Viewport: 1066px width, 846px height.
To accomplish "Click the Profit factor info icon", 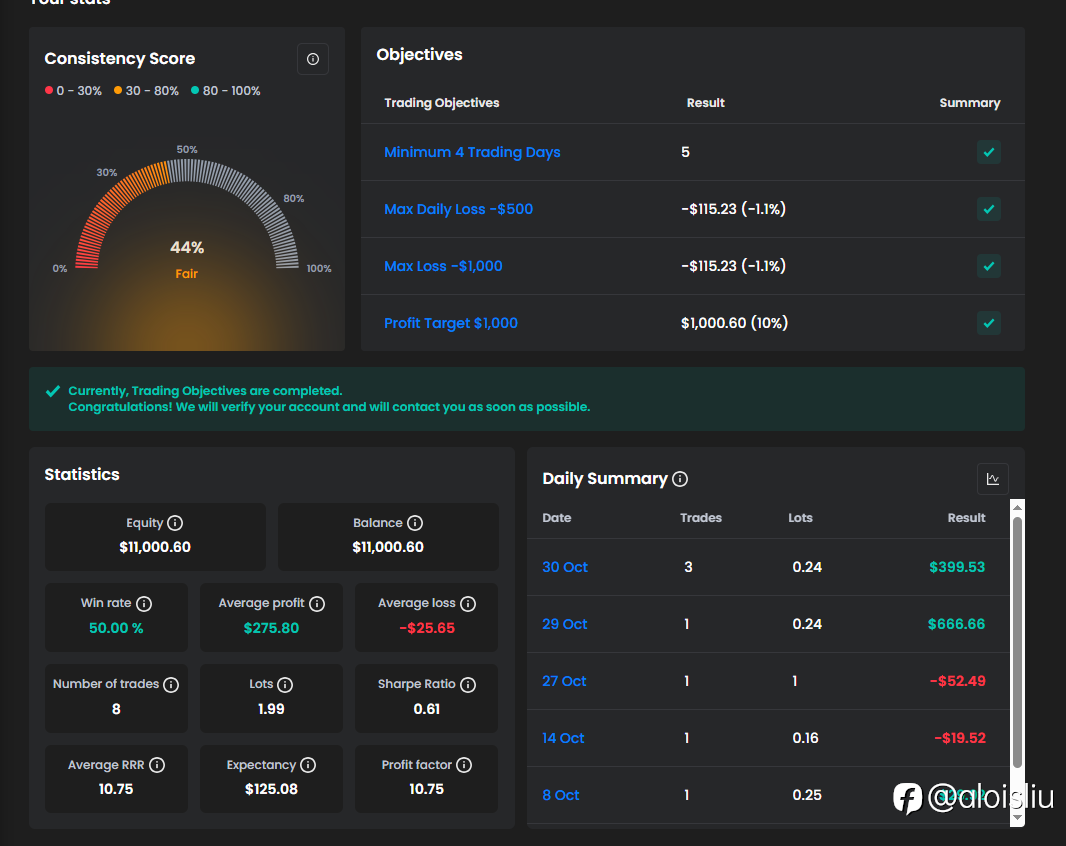I will (x=464, y=765).
